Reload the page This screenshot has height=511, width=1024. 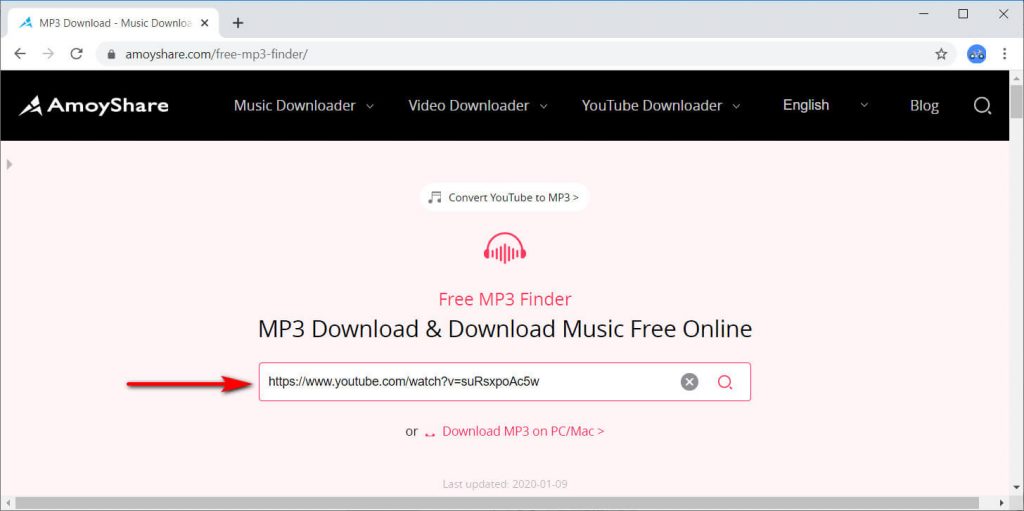(x=76, y=54)
